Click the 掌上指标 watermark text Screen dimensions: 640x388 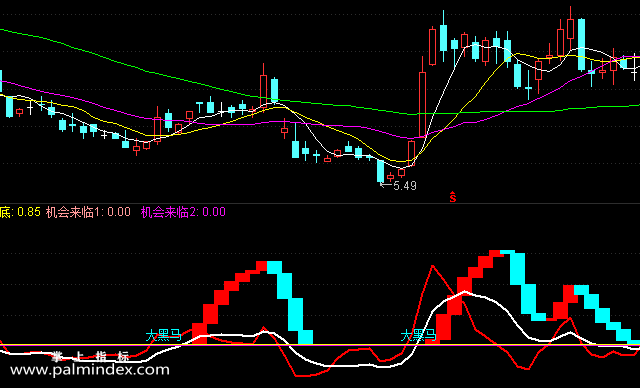click(x=91, y=357)
